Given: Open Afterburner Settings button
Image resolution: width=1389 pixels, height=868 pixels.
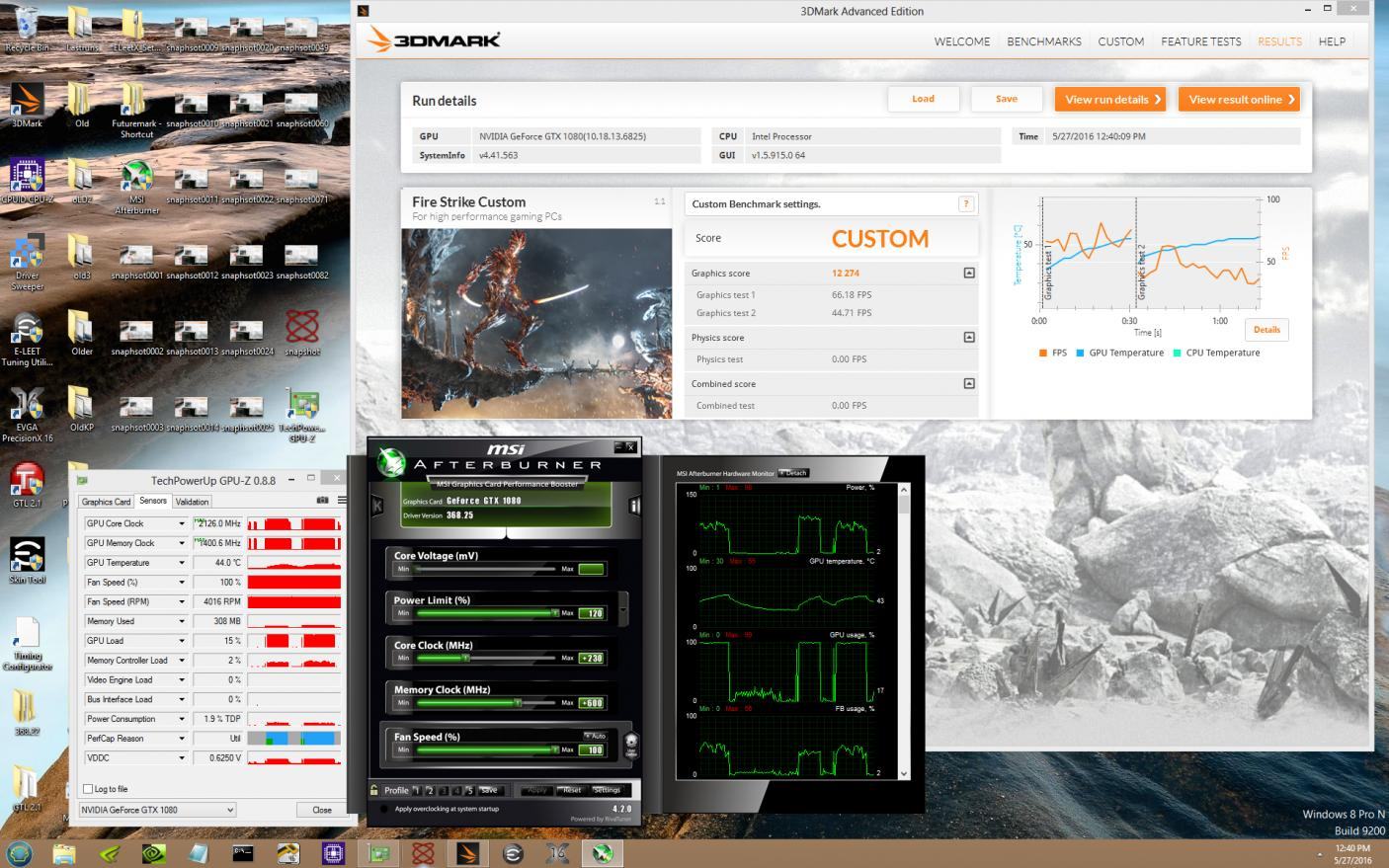Looking at the screenshot, I should 607,790.
